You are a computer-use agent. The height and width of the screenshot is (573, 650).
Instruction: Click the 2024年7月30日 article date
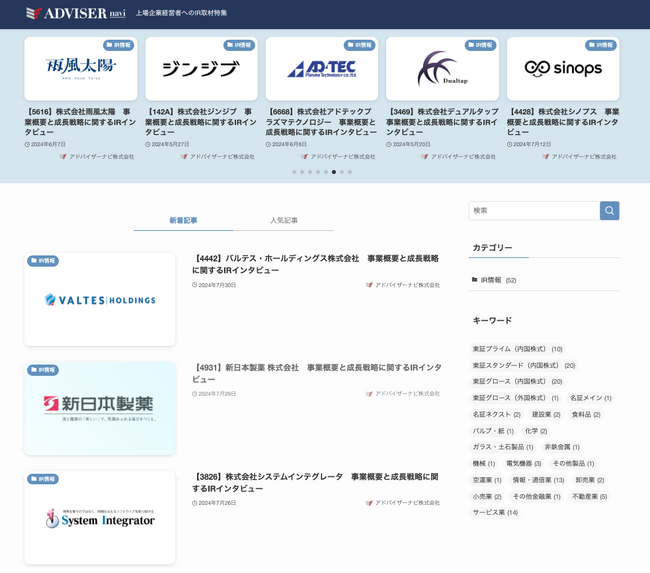(214, 285)
